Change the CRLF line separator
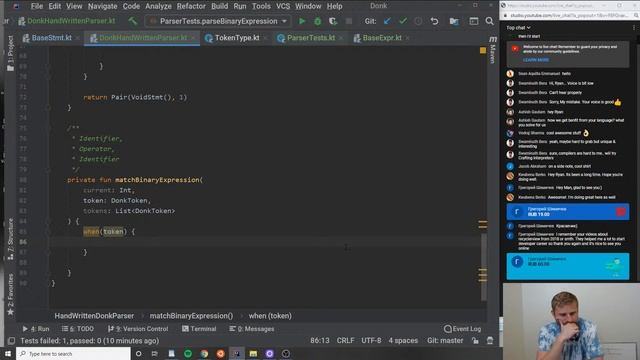The image size is (640, 360). (x=345, y=340)
